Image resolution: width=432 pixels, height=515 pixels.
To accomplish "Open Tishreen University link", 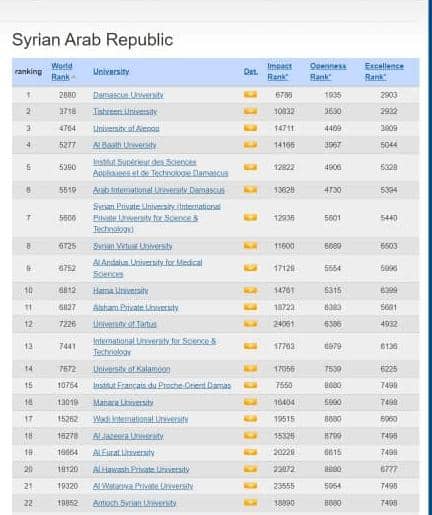I will pos(125,111).
